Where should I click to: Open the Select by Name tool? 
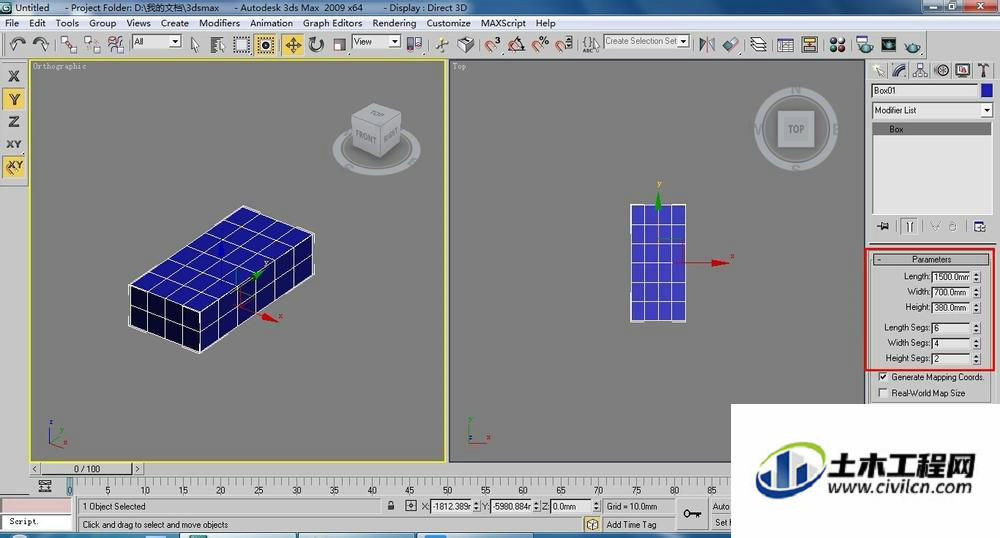(x=217, y=44)
